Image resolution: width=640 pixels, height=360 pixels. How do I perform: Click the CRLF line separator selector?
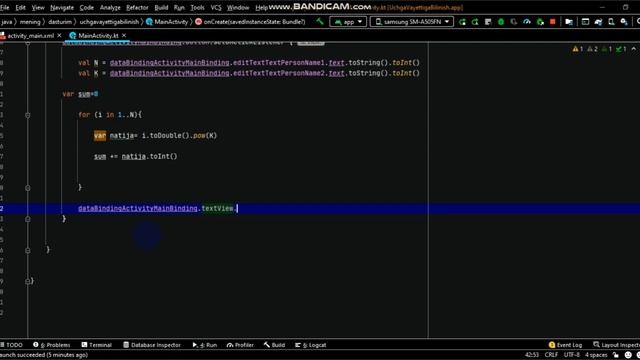pos(551,355)
